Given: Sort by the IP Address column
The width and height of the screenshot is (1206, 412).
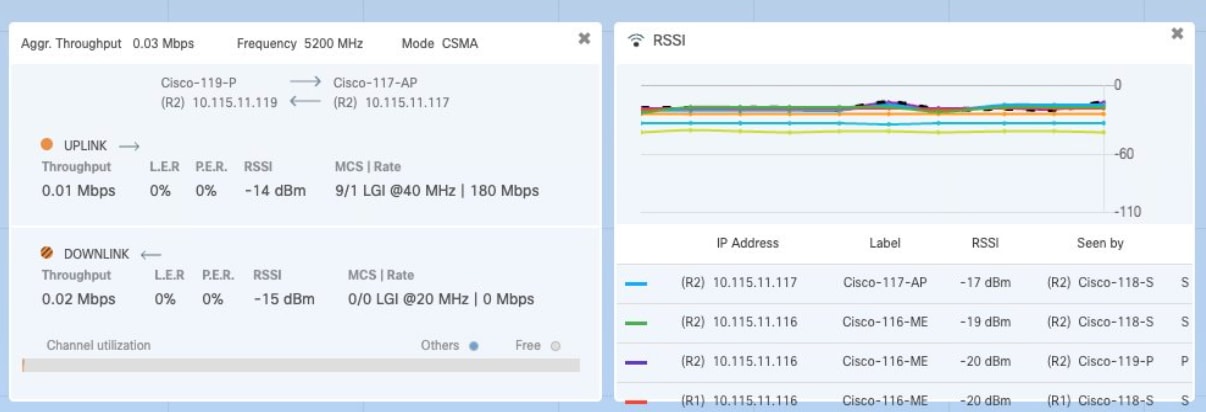Looking at the screenshot, I should tap(747, 243).
